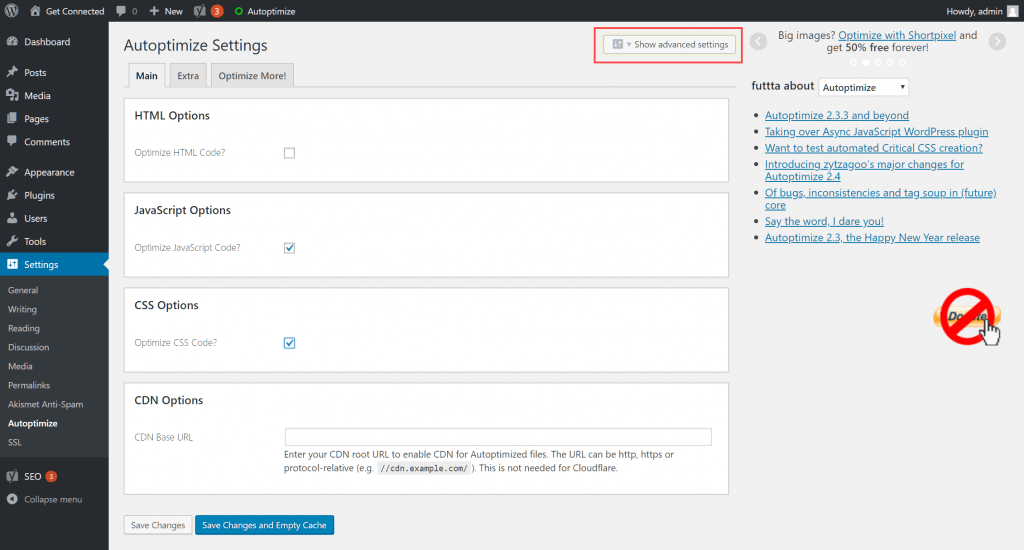Go to previous banner with left arrow
Viewport: 1024px width, 550px height.
[x=758, y=41]
